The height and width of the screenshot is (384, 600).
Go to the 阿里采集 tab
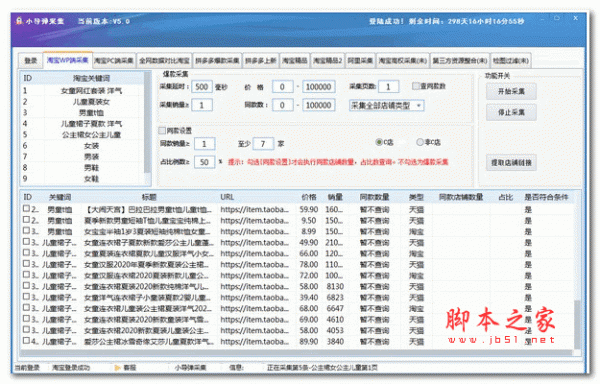pos(360,60)
